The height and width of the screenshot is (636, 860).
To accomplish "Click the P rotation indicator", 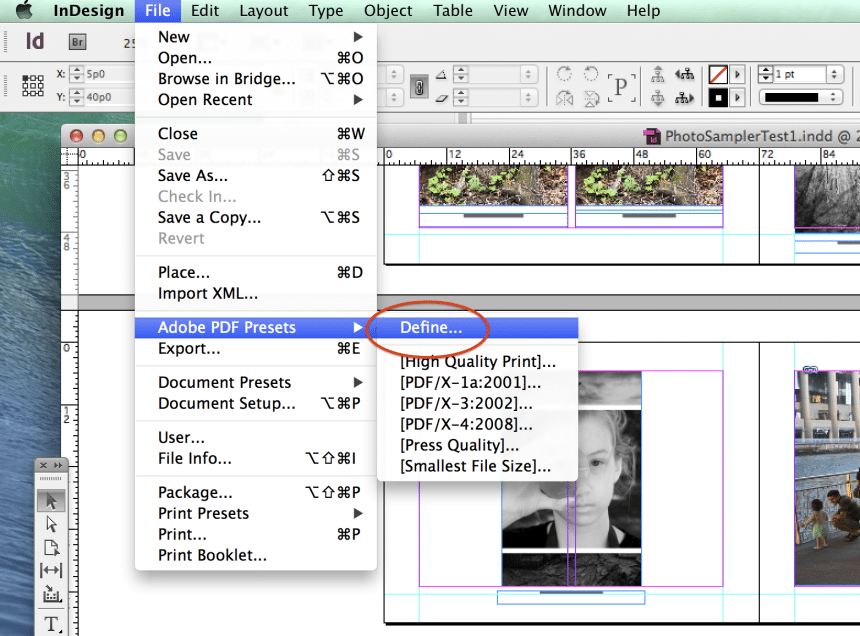I will 621,87.
